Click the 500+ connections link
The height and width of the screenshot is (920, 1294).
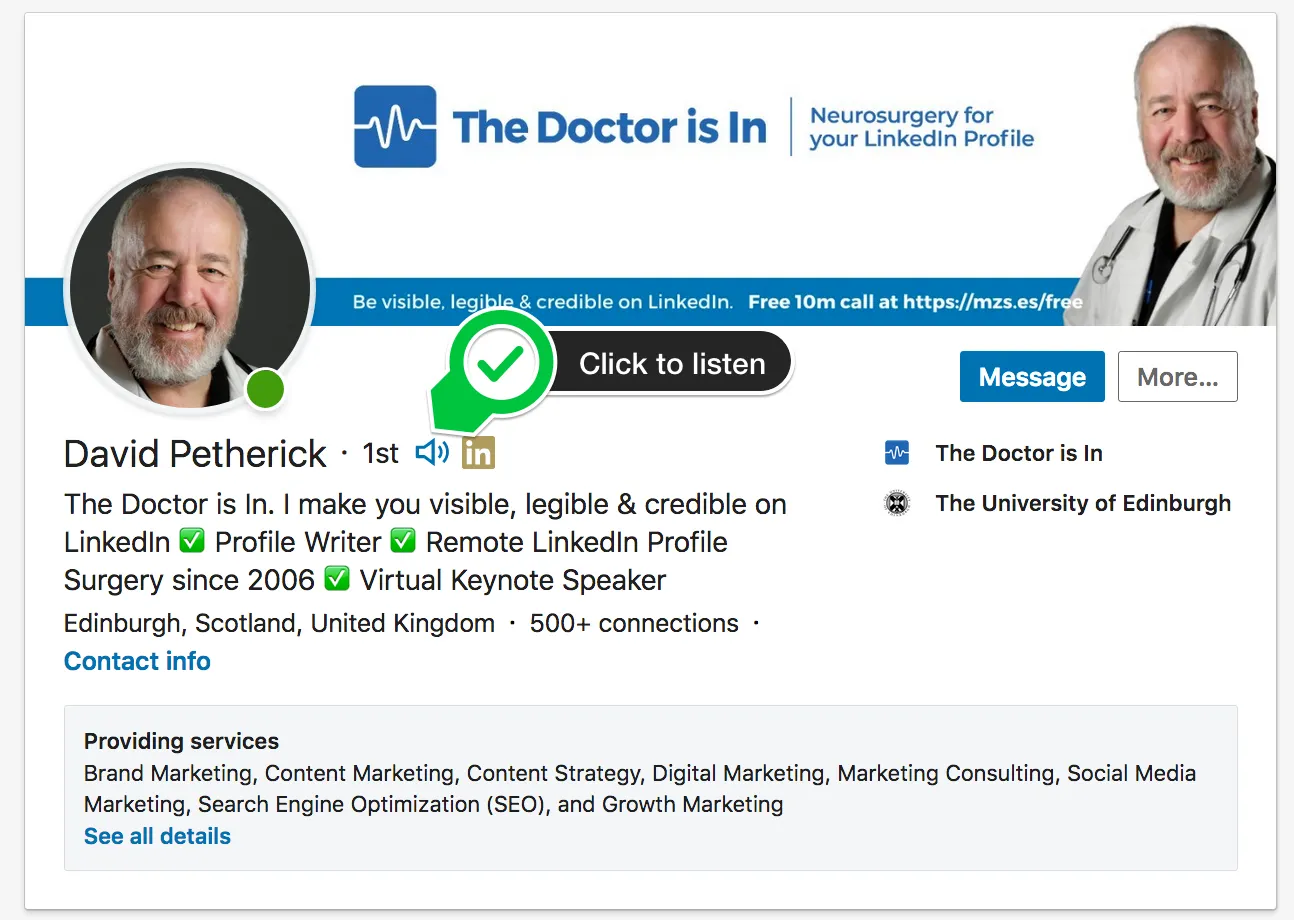click(x=634, y=623)
